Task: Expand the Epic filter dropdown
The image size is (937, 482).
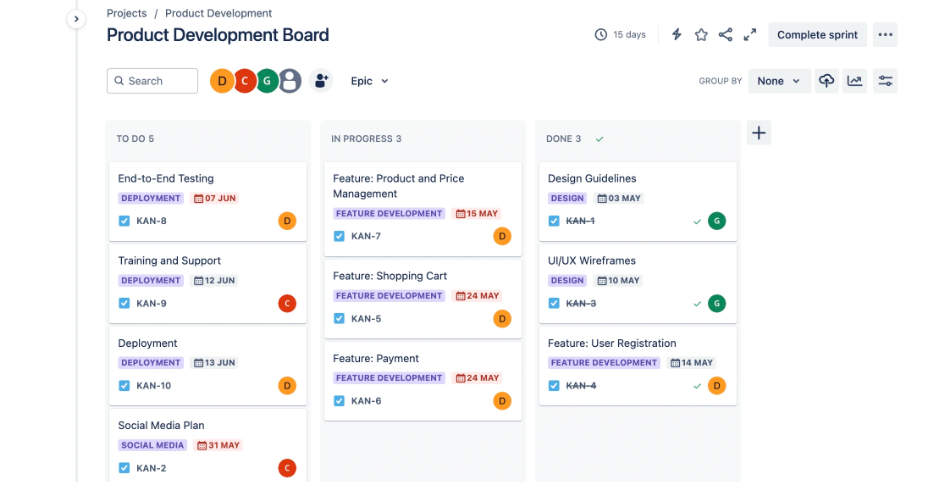Action: pos(369,81)
